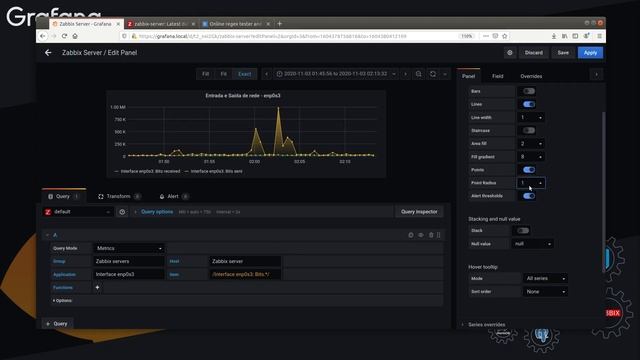Collapse query row A
Screen dimensions: 640x360
[x=47, y=235]
